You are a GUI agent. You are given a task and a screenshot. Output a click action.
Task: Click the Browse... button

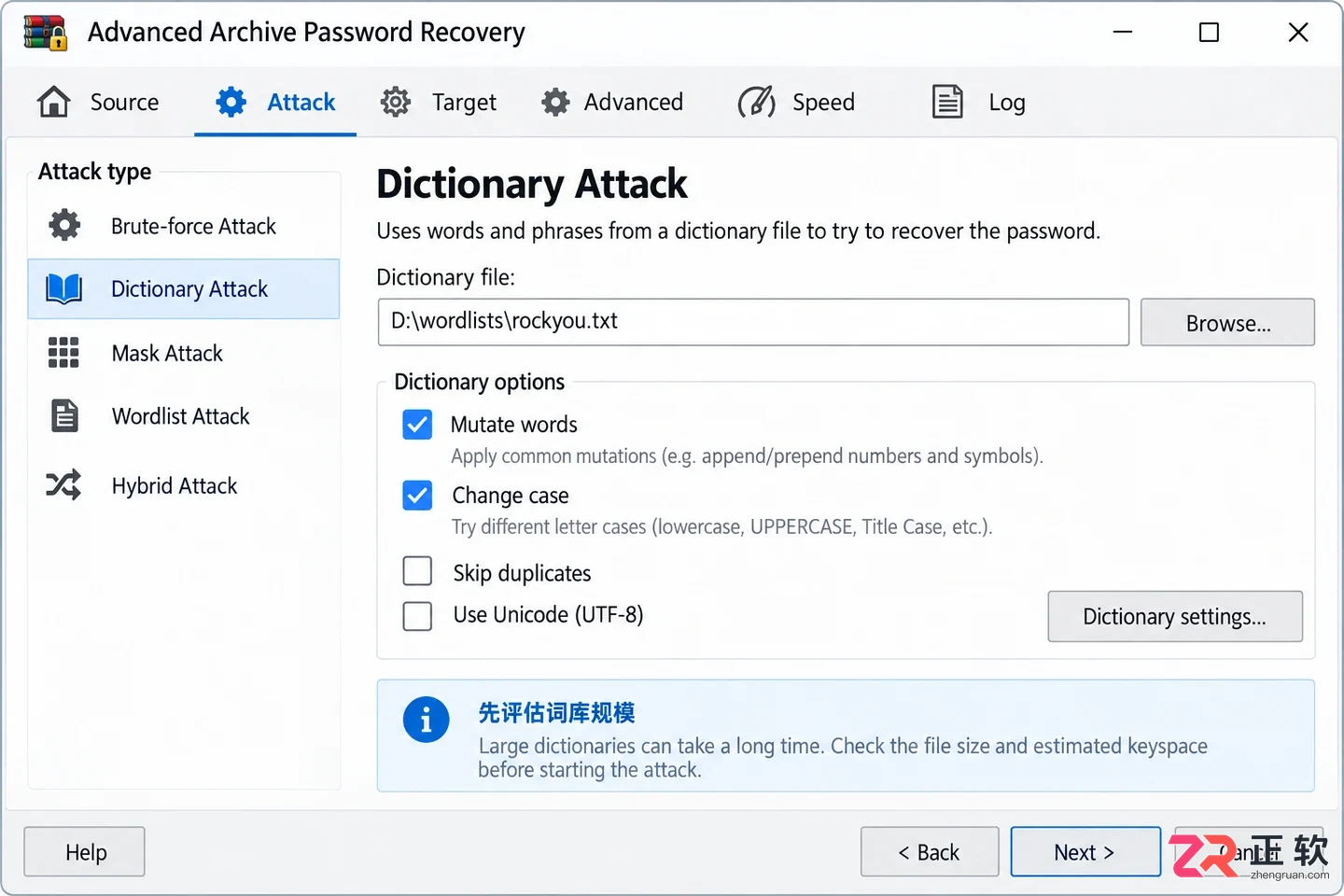pos(1227,323)
